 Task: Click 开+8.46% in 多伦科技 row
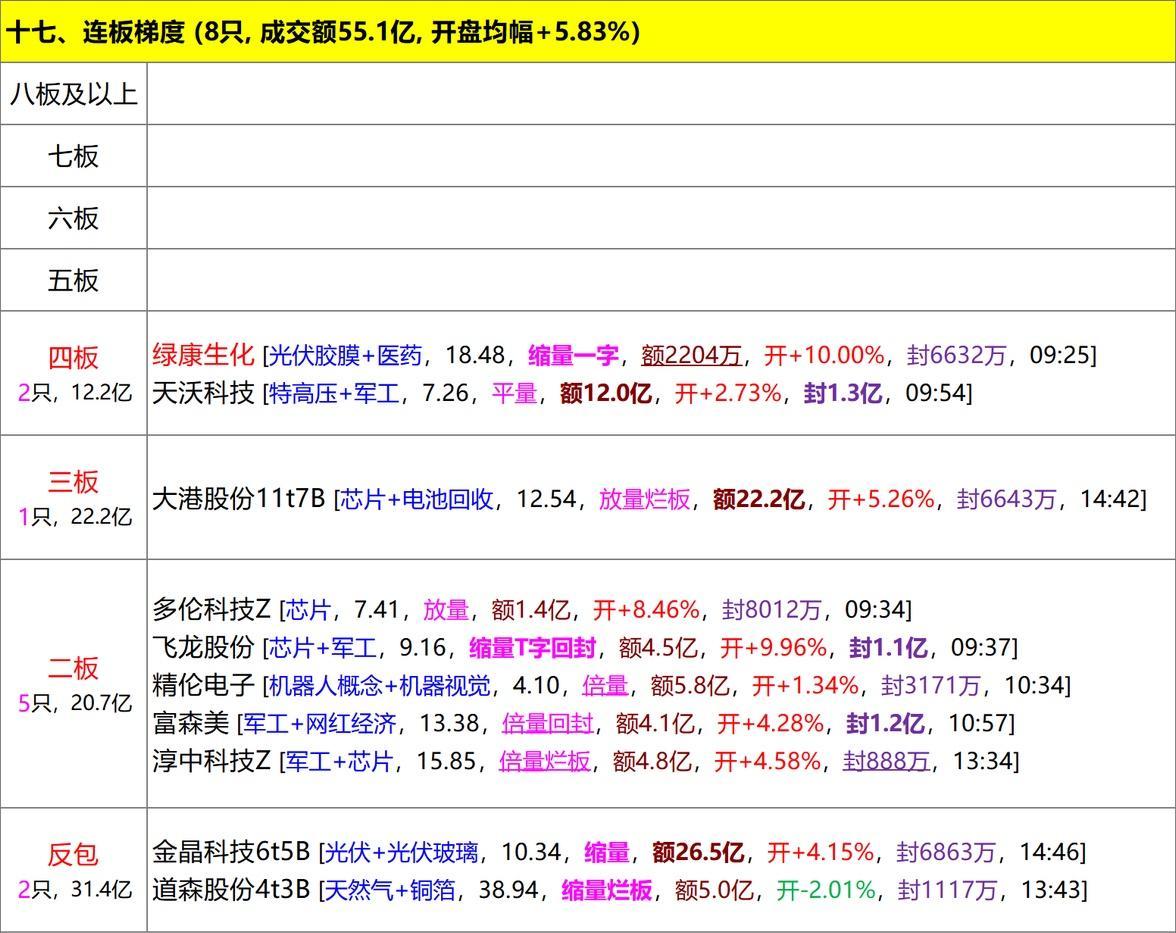[646, 610]
